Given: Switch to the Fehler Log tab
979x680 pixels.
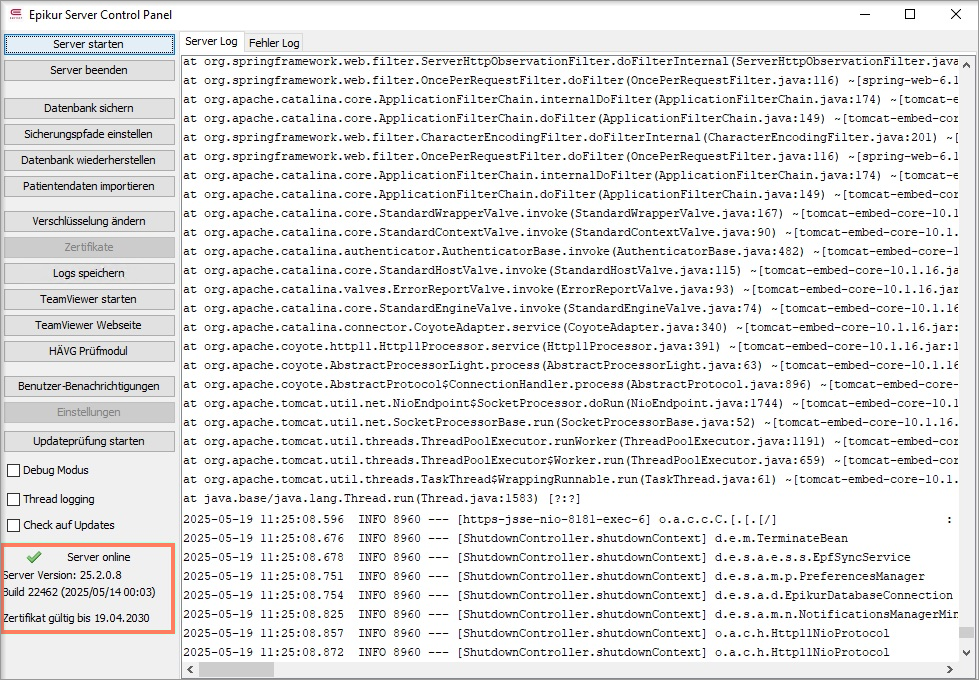Looking at the screenshot, I should [x=274, y=43].
